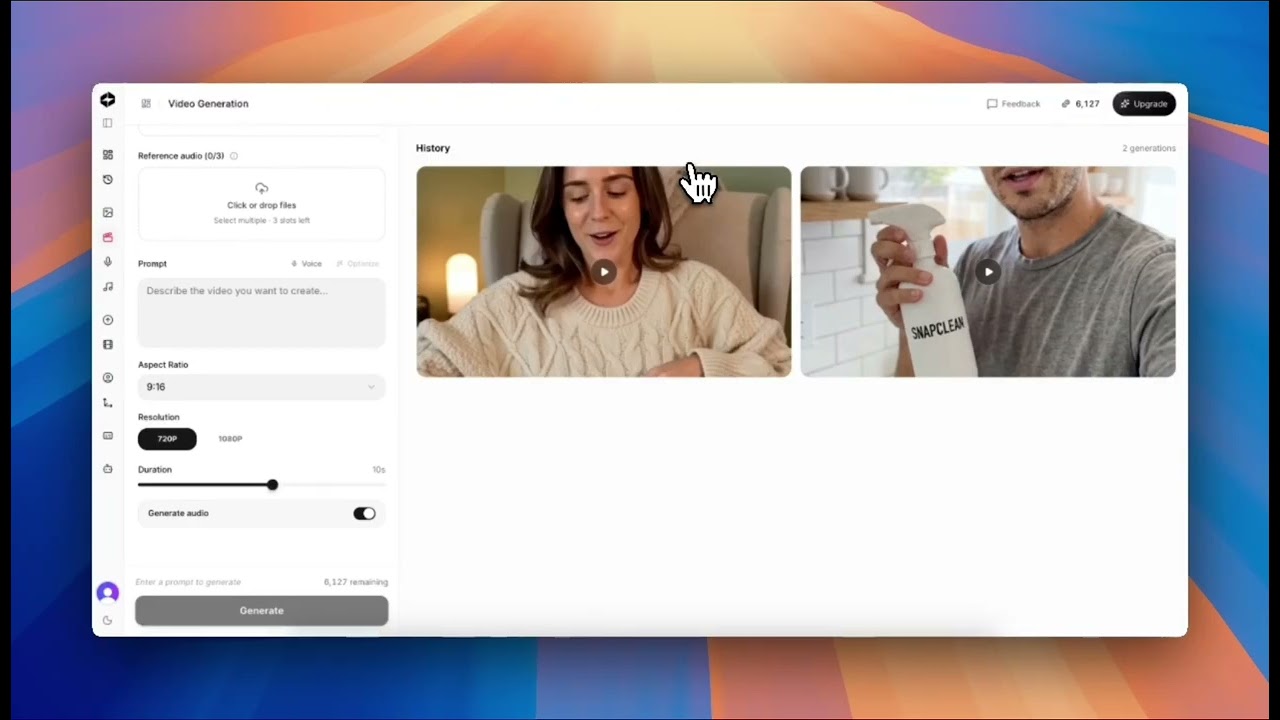Open the circled person sidebar icon
This screenshot has width=1280, height=720.
(108, 378)
